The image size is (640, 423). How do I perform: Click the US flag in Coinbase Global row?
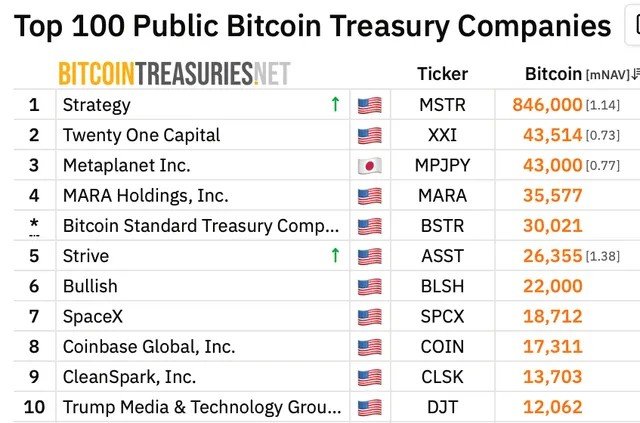pos(370,347)
